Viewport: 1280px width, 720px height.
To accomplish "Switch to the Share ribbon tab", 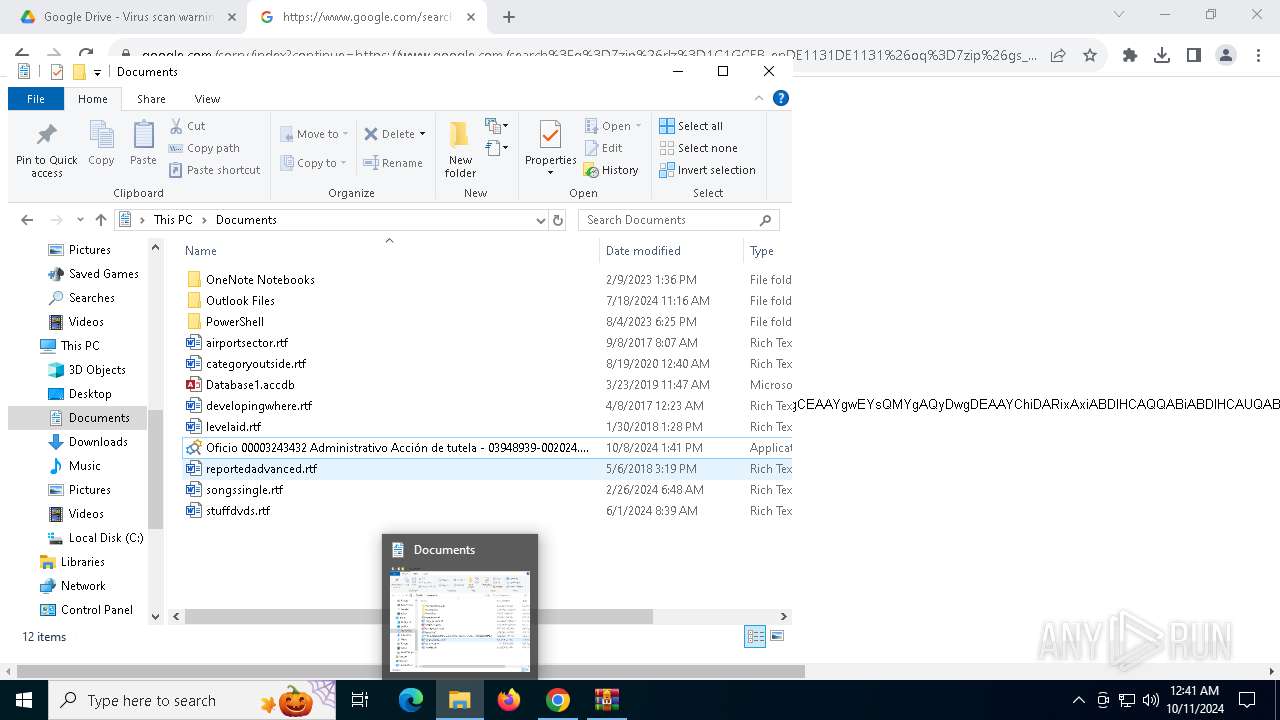I will (x=151, y=99).
